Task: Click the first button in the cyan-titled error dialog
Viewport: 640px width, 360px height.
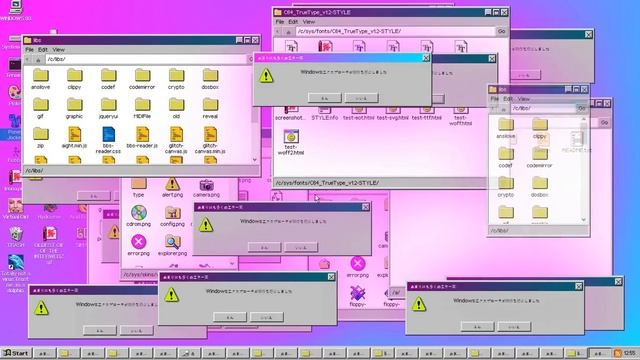Action: tap(324, 98)
